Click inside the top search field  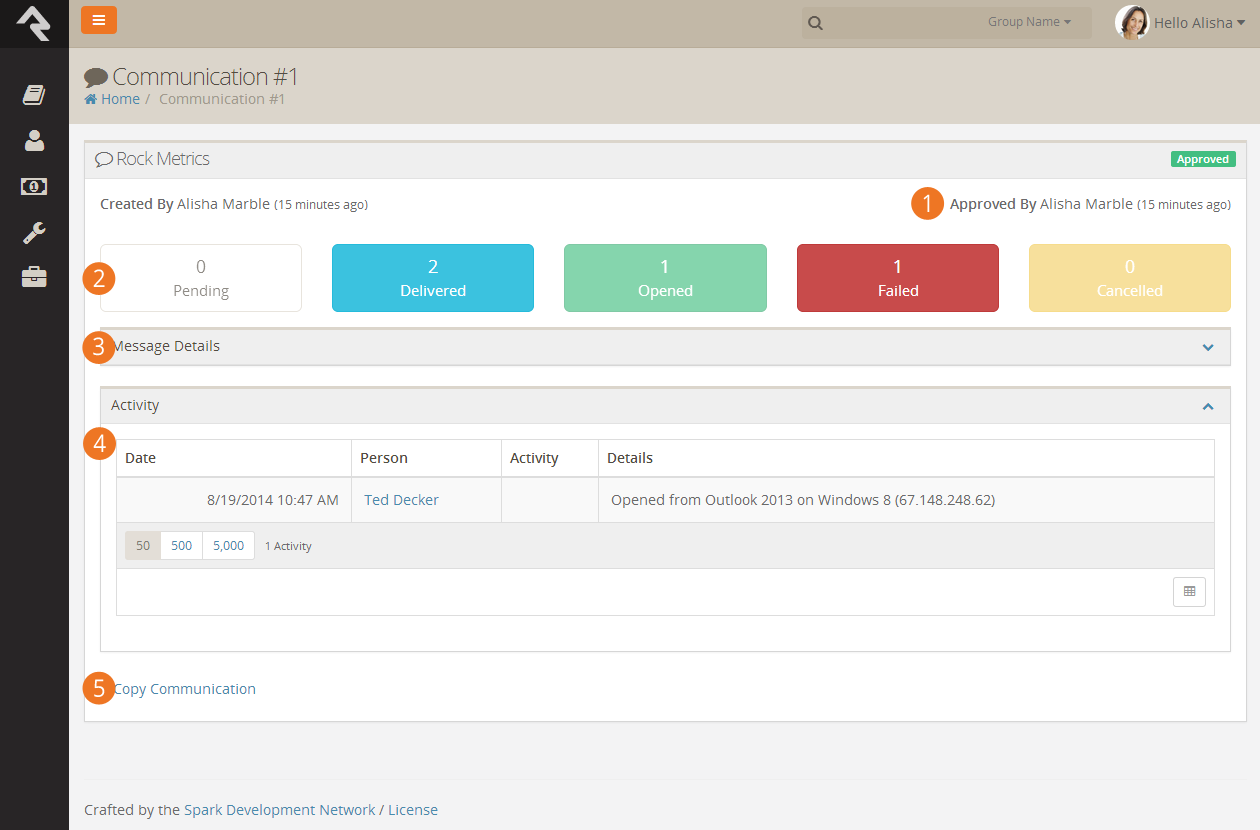coord(900,23)
